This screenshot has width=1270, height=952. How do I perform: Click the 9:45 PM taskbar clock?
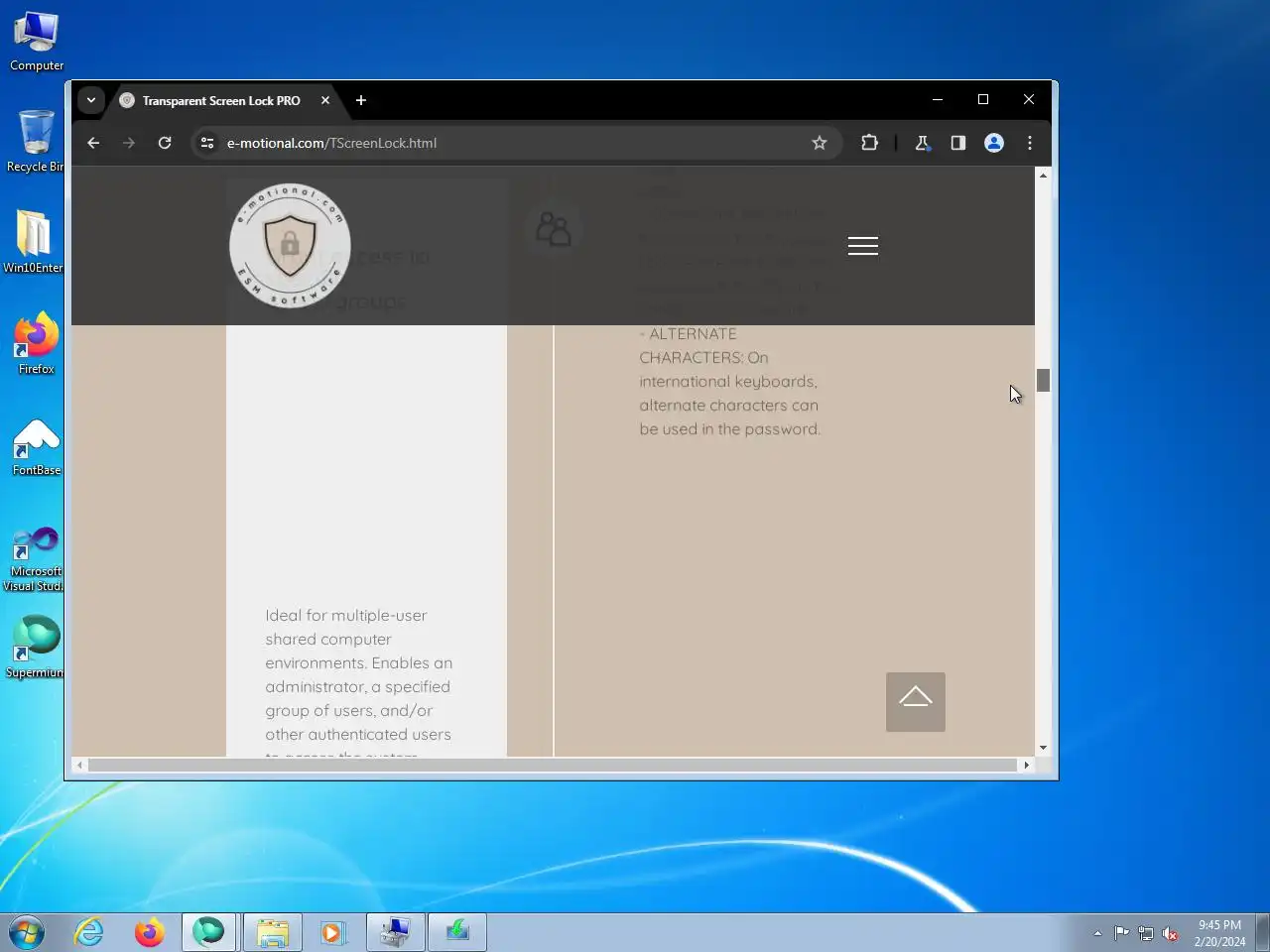1219,933
